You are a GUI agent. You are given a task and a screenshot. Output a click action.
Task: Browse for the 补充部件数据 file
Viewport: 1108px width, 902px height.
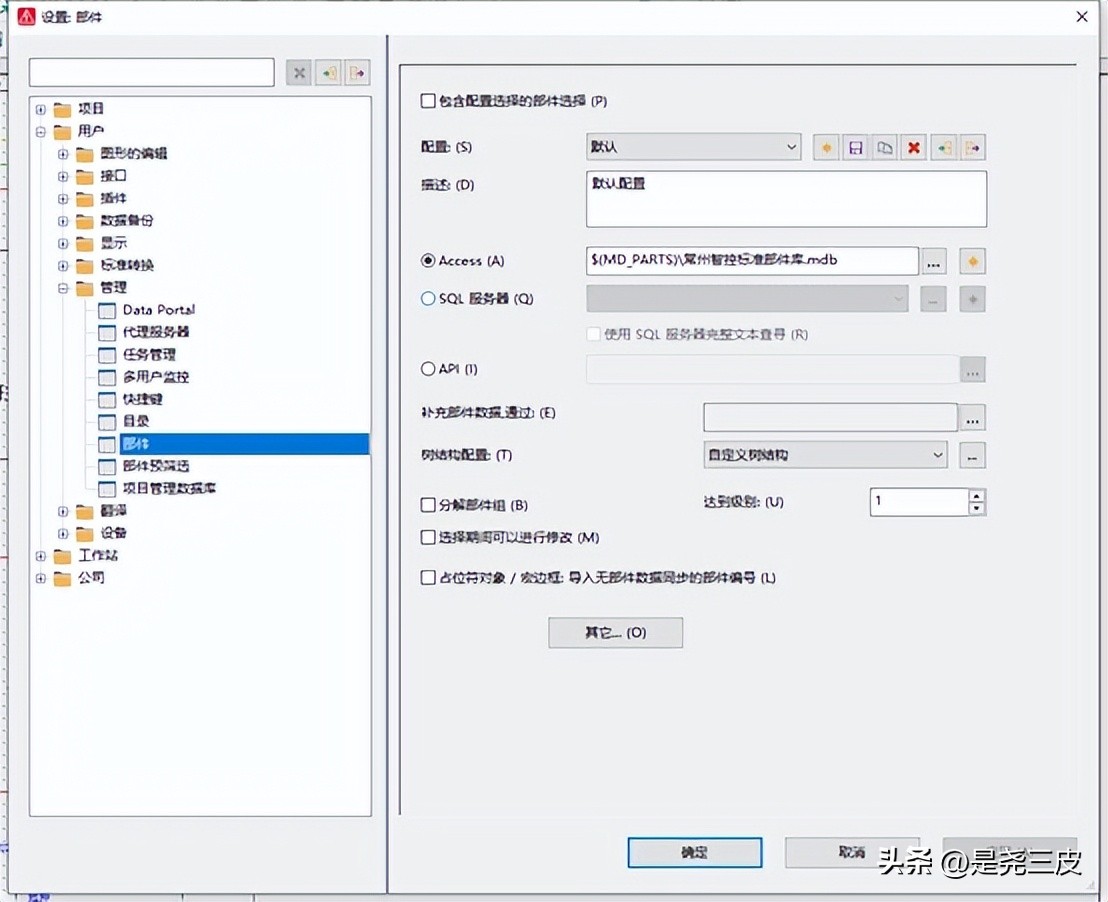pyautogui.click(x=973, y=418)
